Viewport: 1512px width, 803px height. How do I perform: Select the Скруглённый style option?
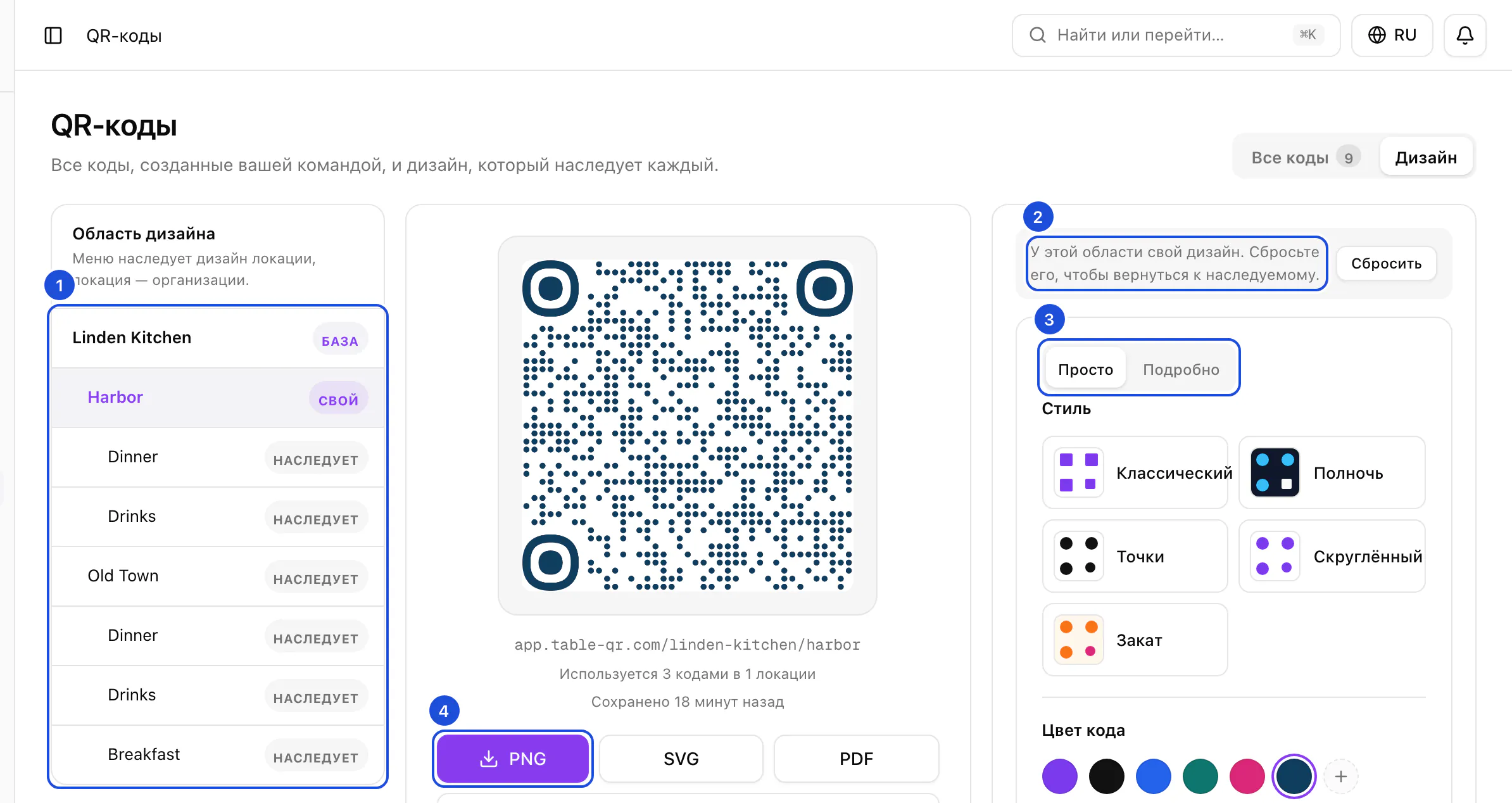1332,556
